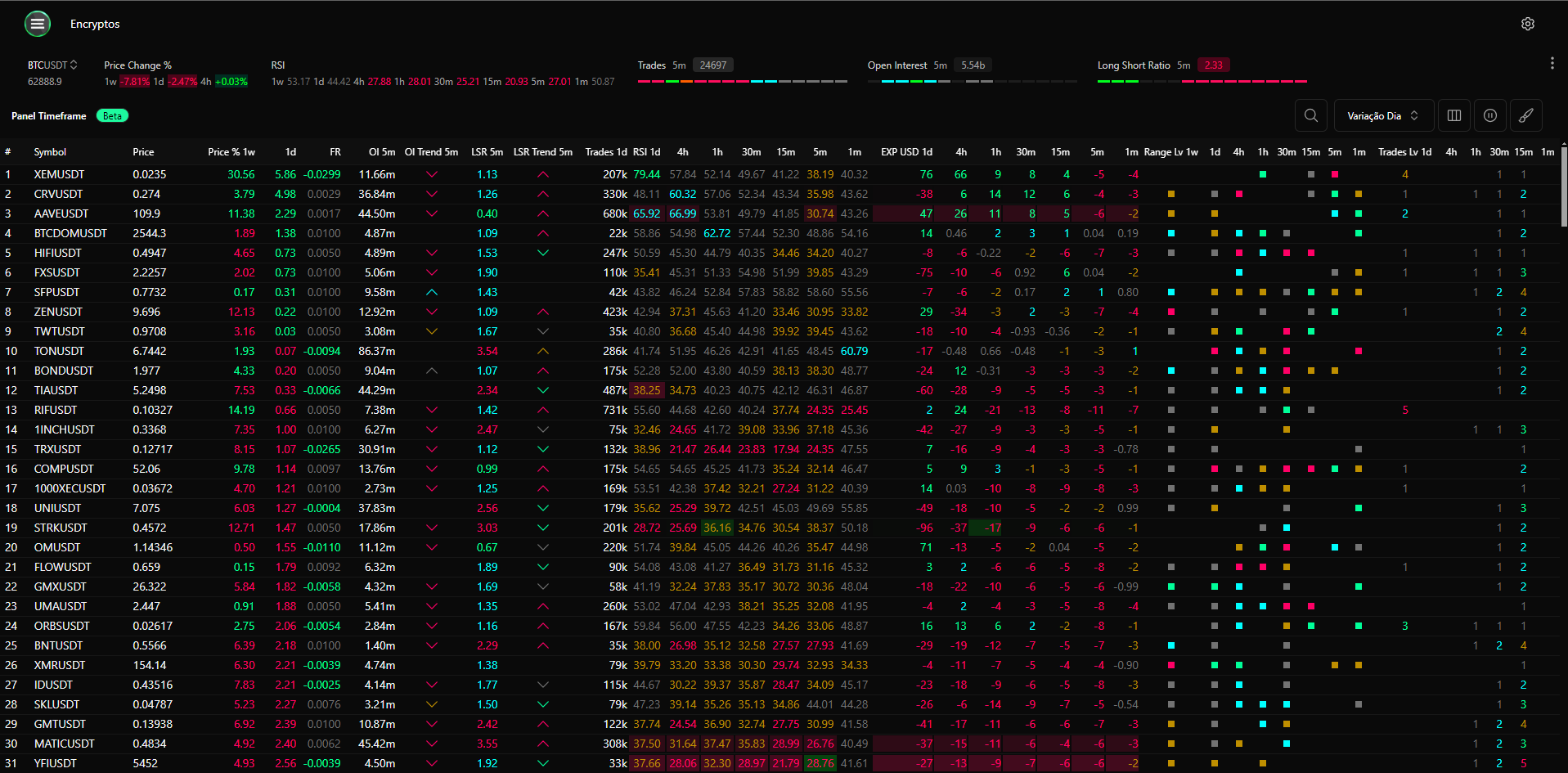This screenshot has width=1568, height=773.
Task: Click the Long Short Ratio indicator bar
Action: point(1202,81)
